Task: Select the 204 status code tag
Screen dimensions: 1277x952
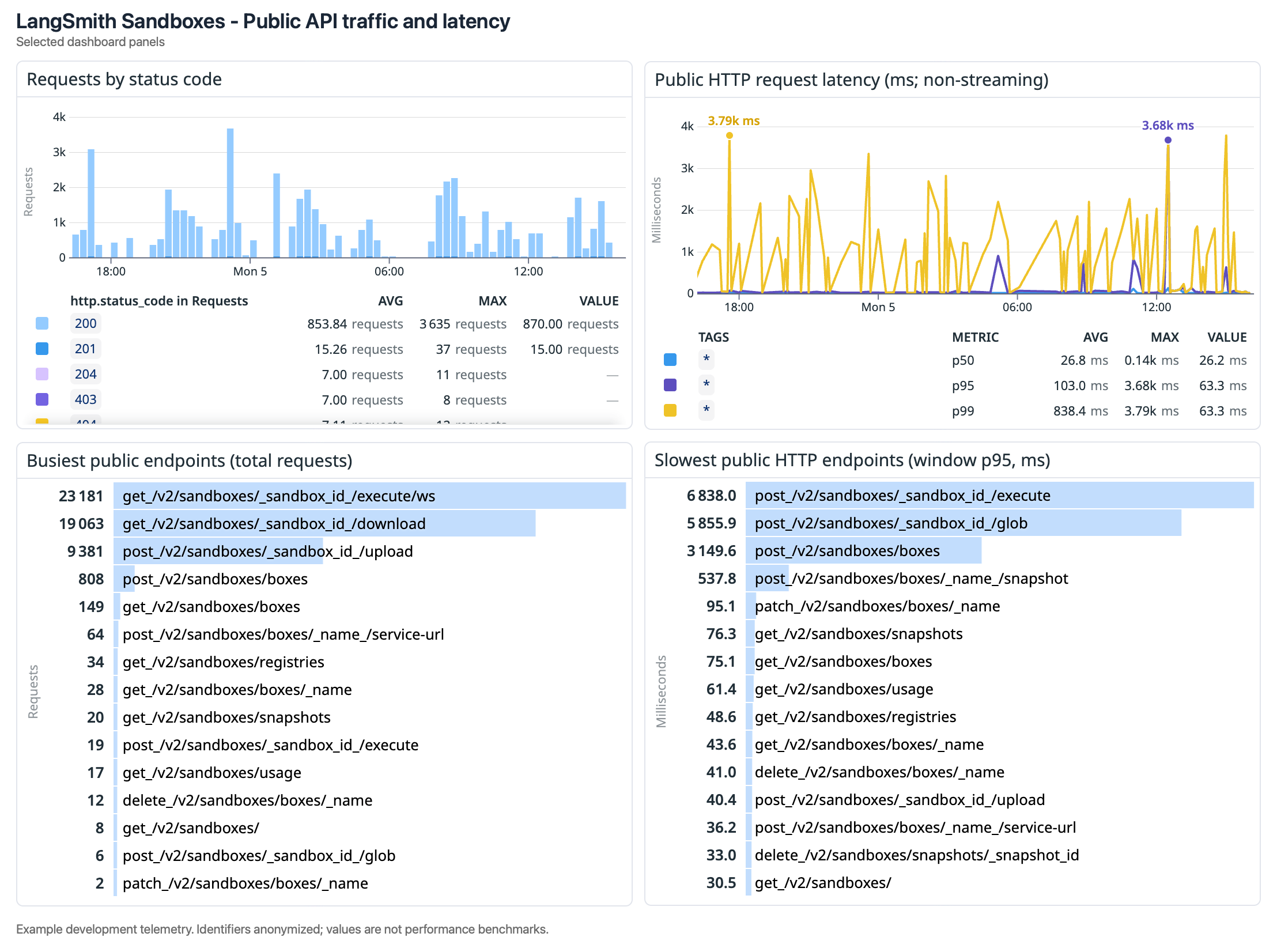Action: 86,374
